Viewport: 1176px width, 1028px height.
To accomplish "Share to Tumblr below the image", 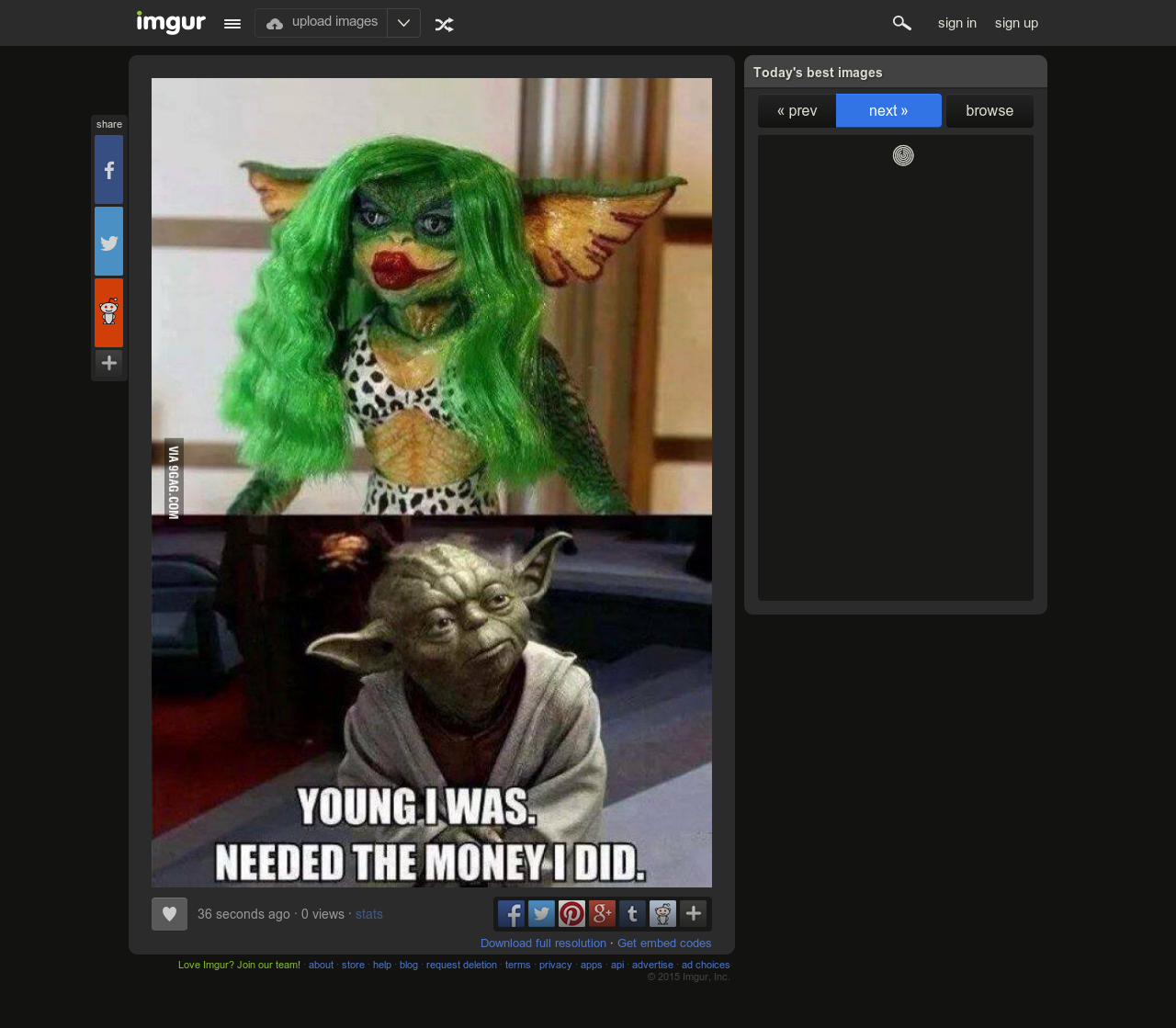I will [632, 914].
